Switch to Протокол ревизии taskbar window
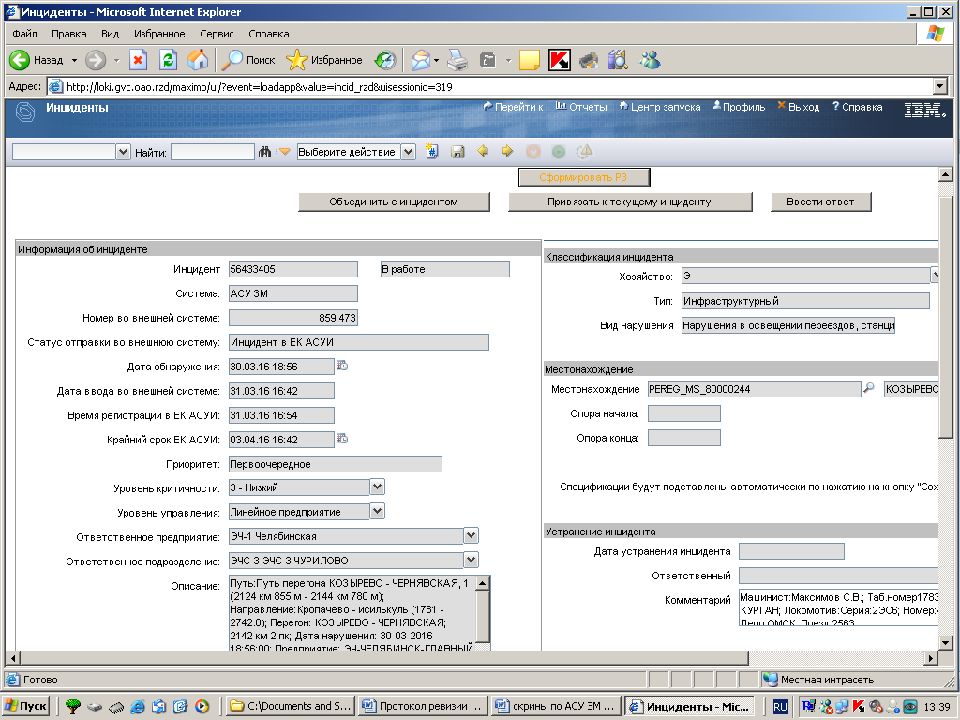This screenshot has height=720, width=960. tap(422, 706)
